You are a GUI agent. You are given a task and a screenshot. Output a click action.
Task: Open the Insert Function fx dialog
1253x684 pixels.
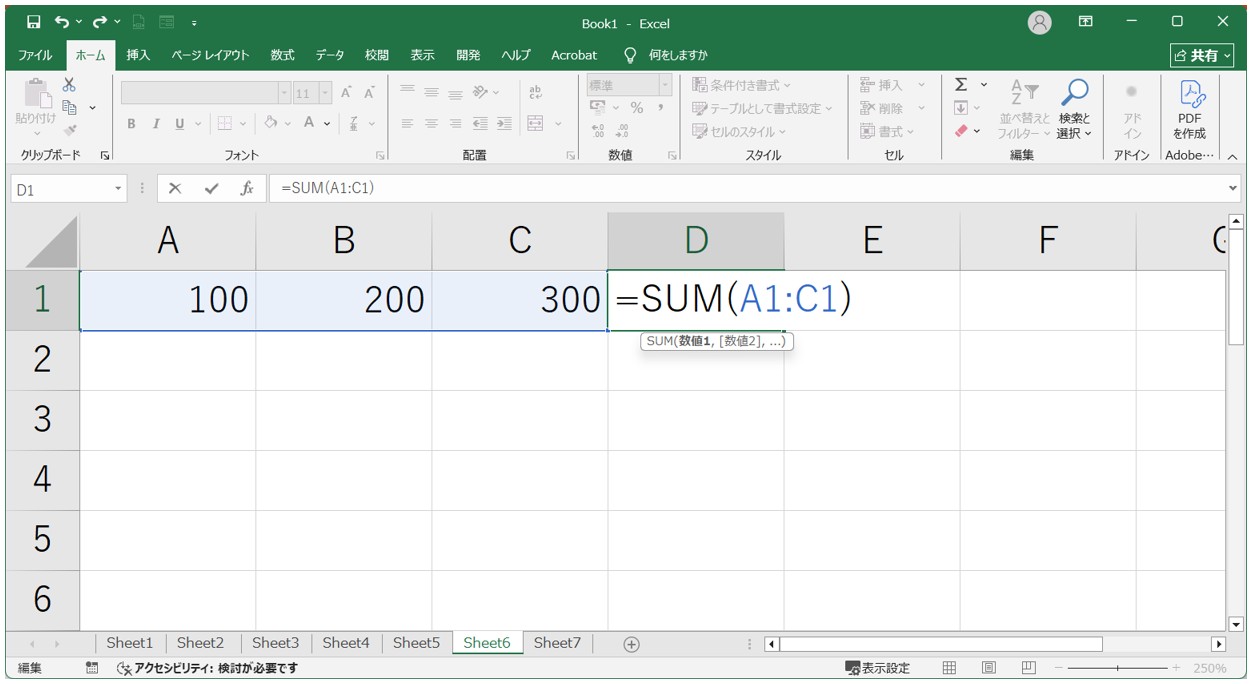point(246,188)
